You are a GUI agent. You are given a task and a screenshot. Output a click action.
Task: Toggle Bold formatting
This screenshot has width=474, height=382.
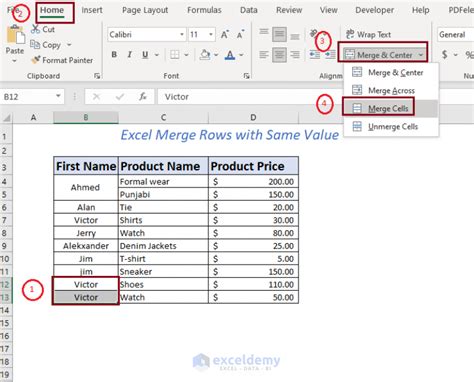(114, 54)
